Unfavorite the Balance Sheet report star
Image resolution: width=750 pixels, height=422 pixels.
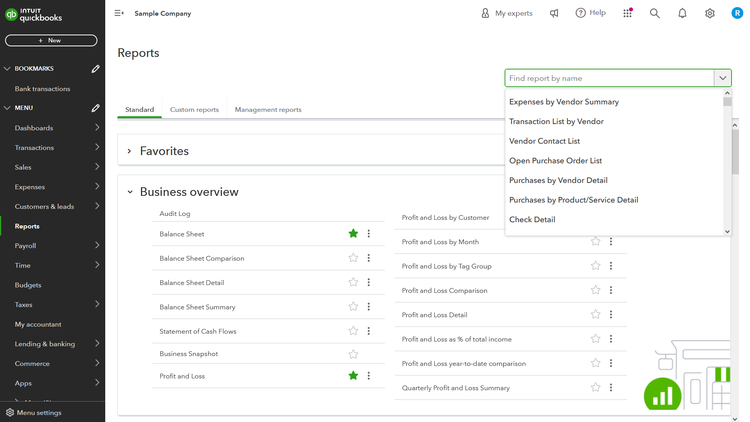click(x=353, y=233)
